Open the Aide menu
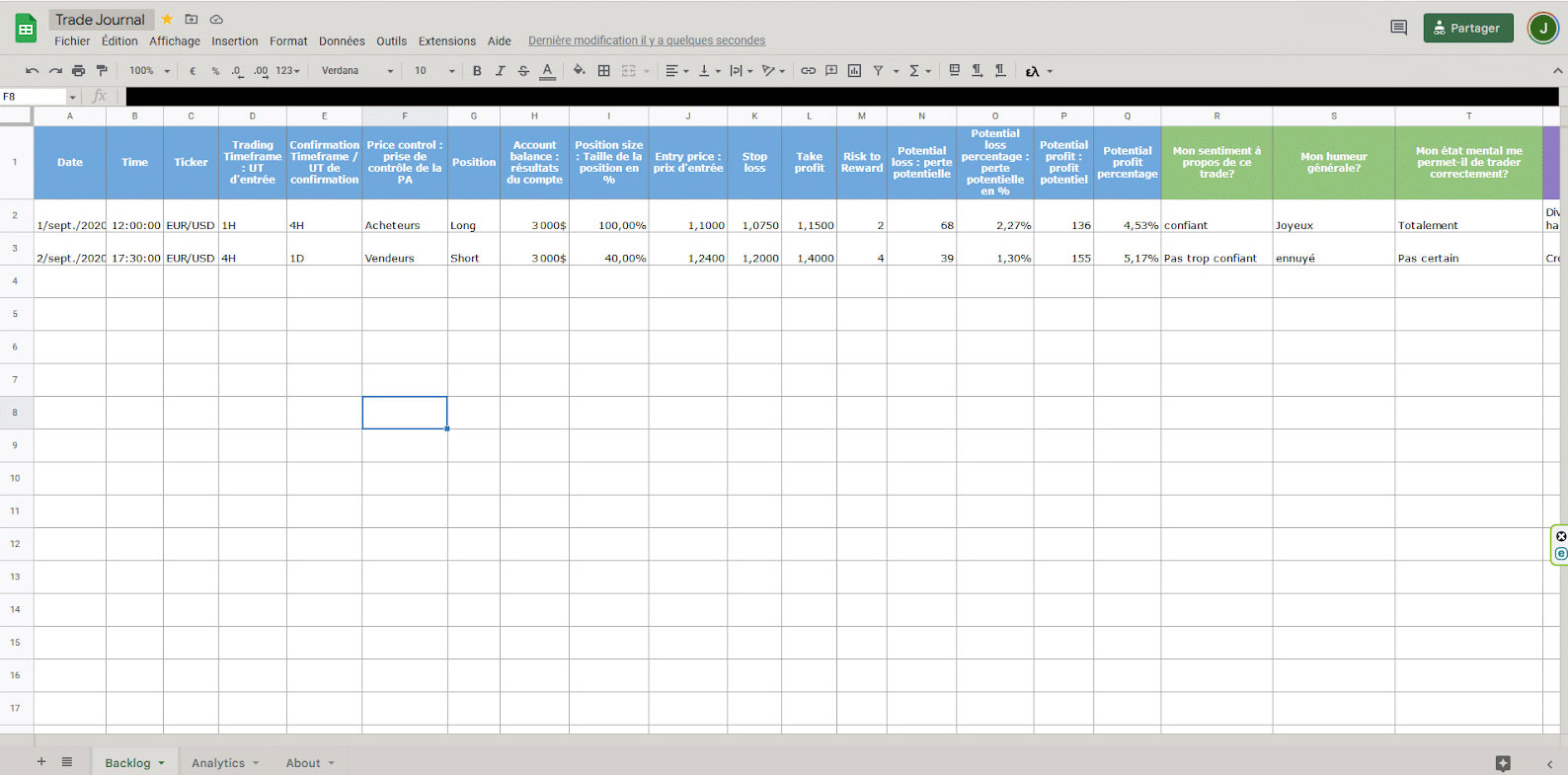 [500, 41]
